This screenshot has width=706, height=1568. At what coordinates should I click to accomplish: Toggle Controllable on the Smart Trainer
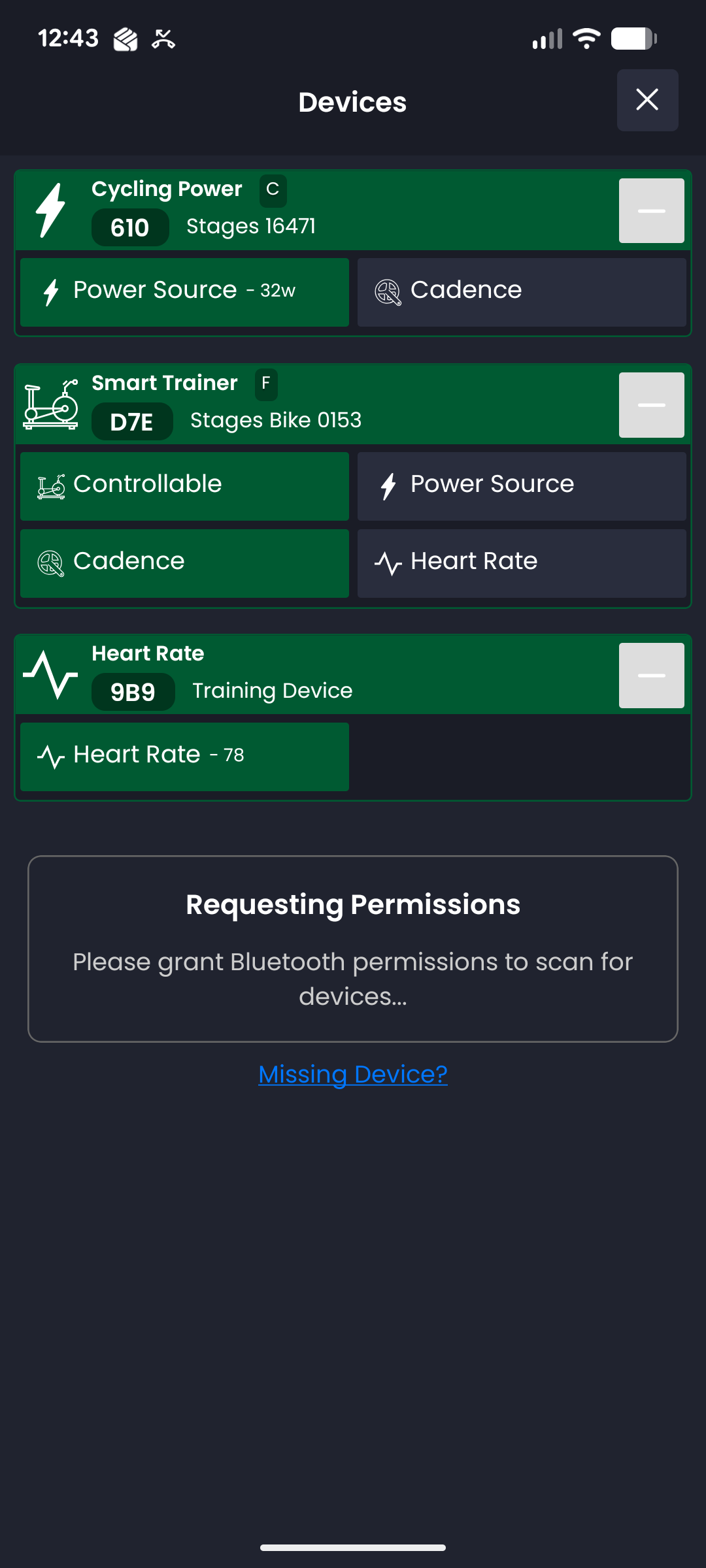click(x=184, y=486)
